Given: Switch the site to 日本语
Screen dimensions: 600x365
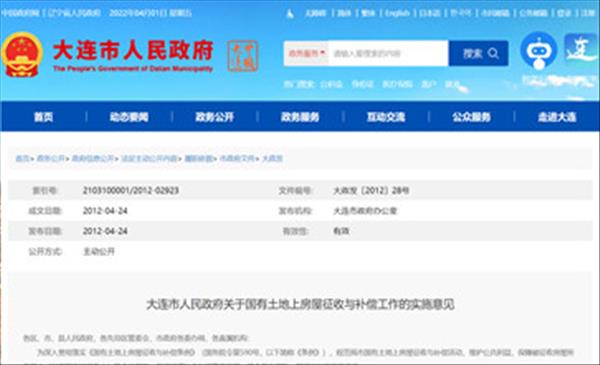Looking at the screenshot, I should pyautogui.click(x=430, y=13).
